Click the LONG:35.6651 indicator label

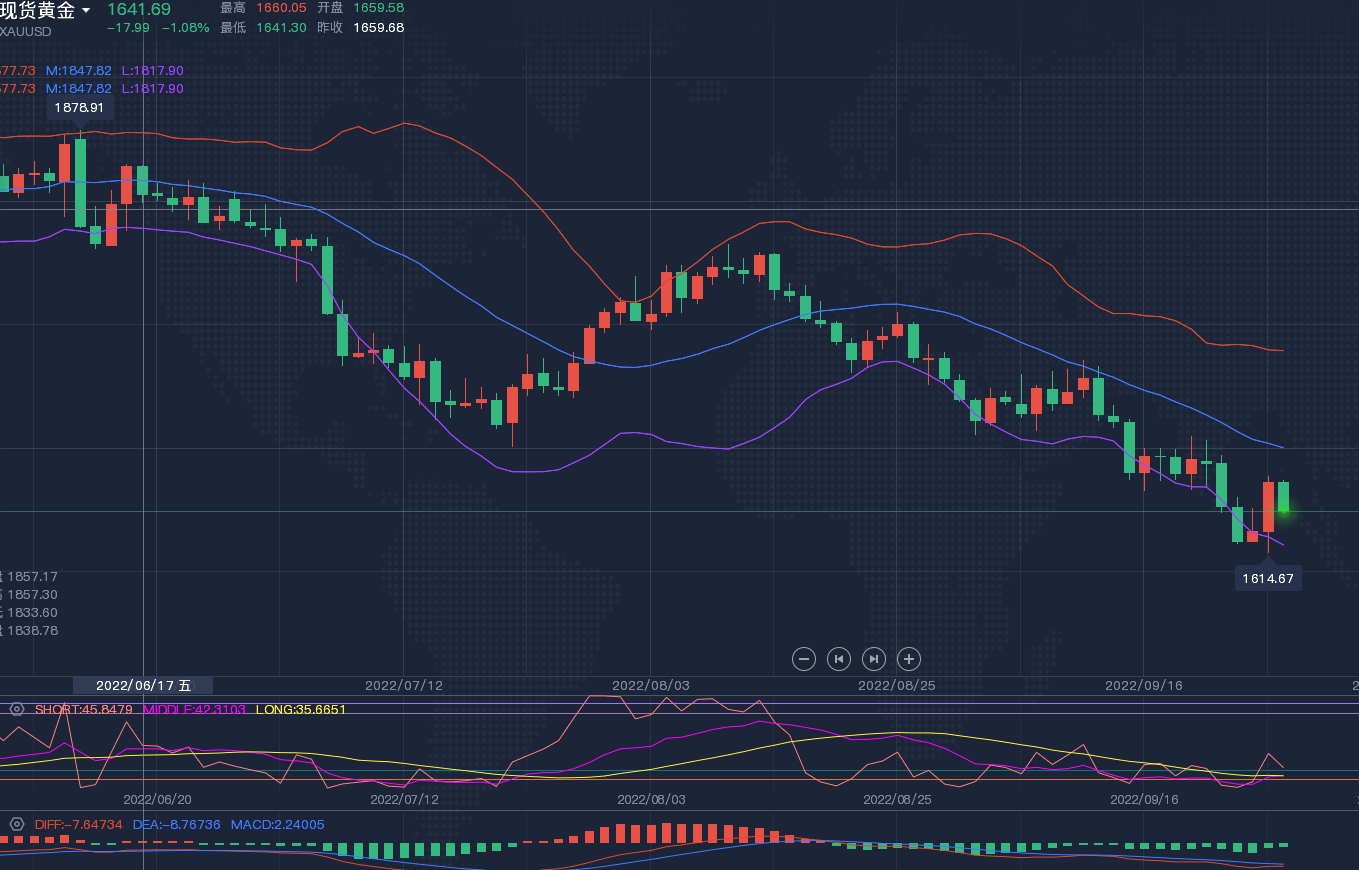pyautogui.click(x=301, y=709)
